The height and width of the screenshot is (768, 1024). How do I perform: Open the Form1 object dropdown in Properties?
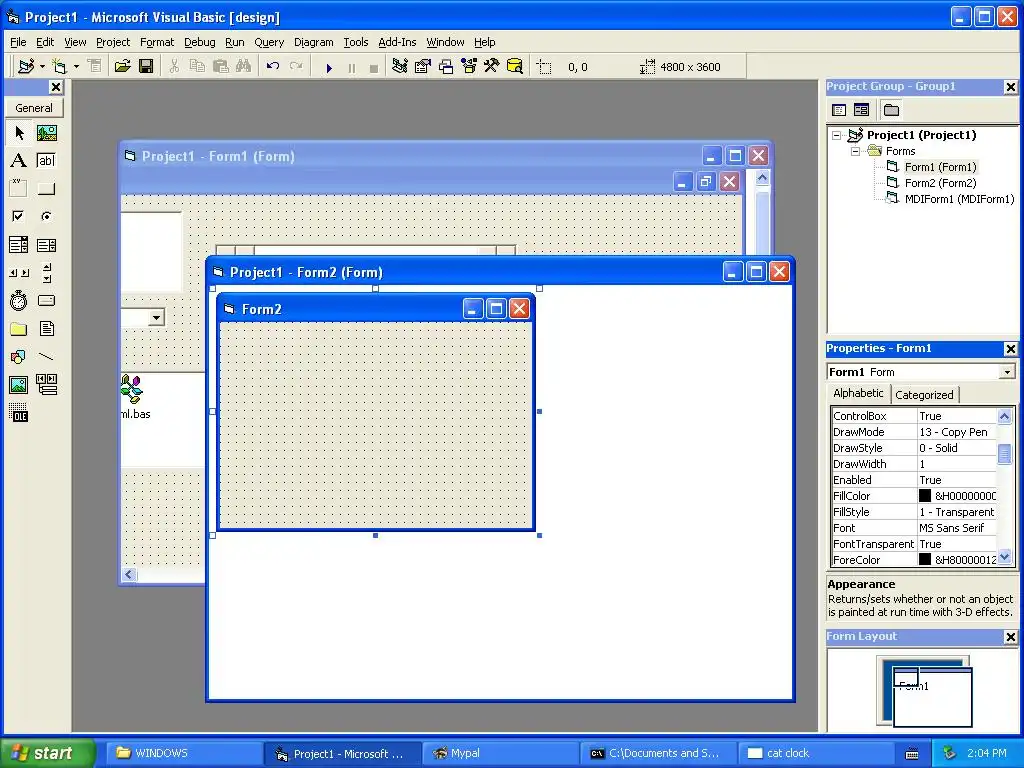(1007, 372)
